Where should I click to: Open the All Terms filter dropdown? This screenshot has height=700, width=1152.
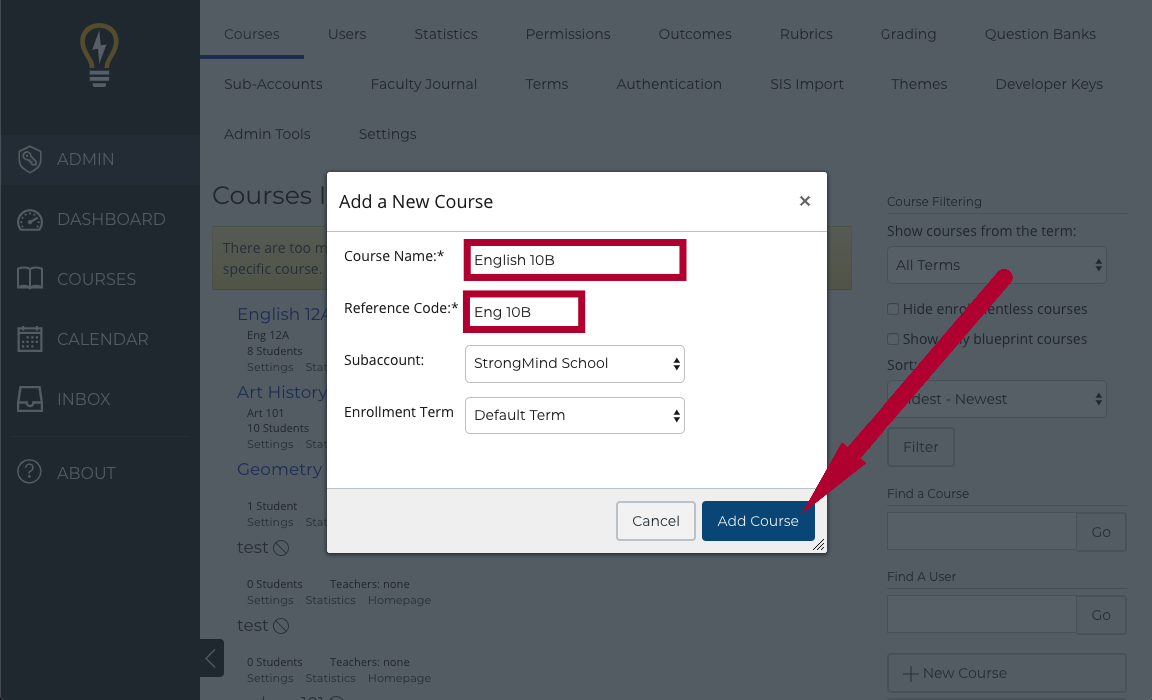(x=996, y=265)
